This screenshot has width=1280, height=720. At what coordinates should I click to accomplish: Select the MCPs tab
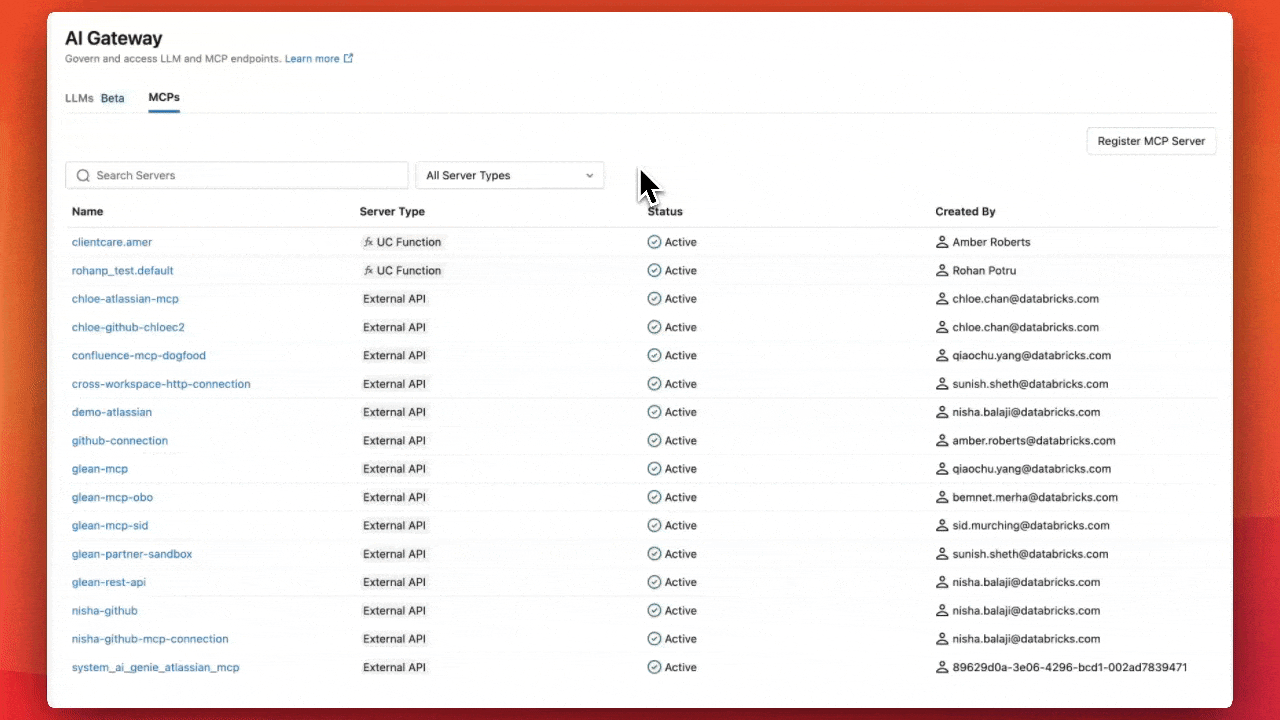pyautogui.click(x=164, y=98)
